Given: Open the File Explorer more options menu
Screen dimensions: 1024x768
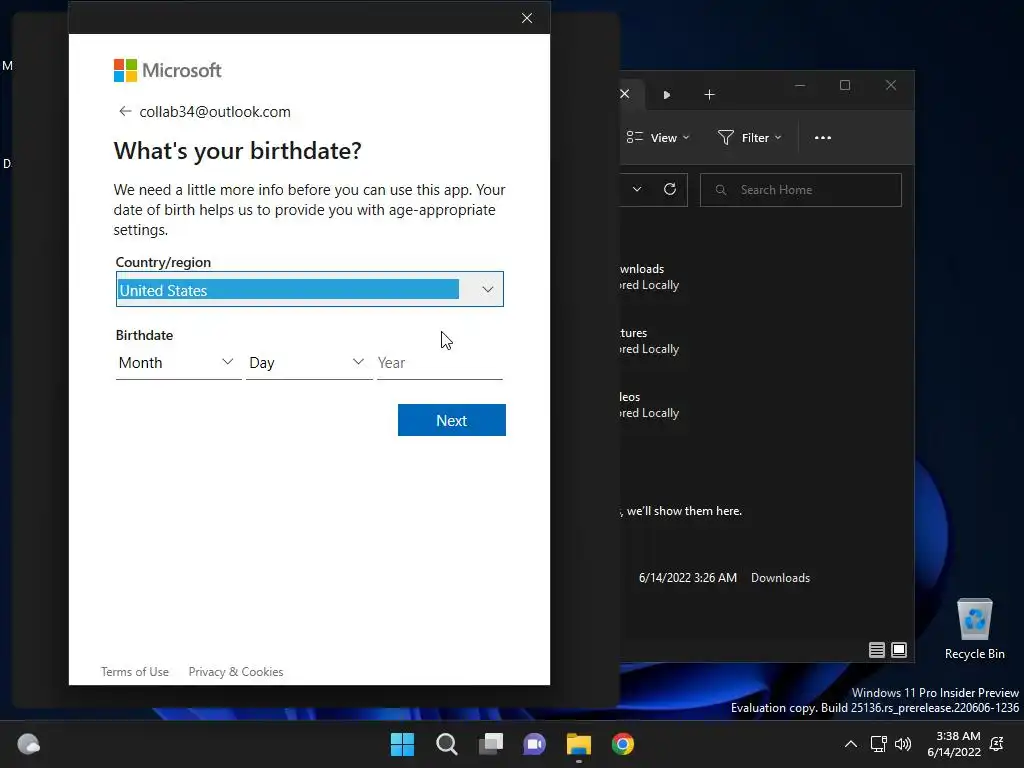Looking at the screenshot, I should point(823,138).
